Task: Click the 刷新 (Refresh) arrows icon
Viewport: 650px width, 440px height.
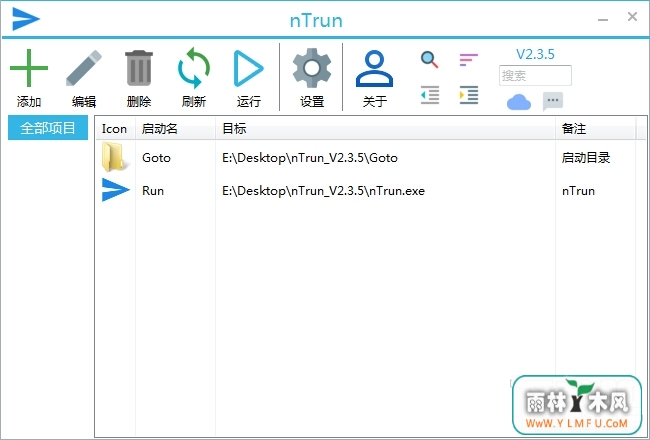Action: 194,68
